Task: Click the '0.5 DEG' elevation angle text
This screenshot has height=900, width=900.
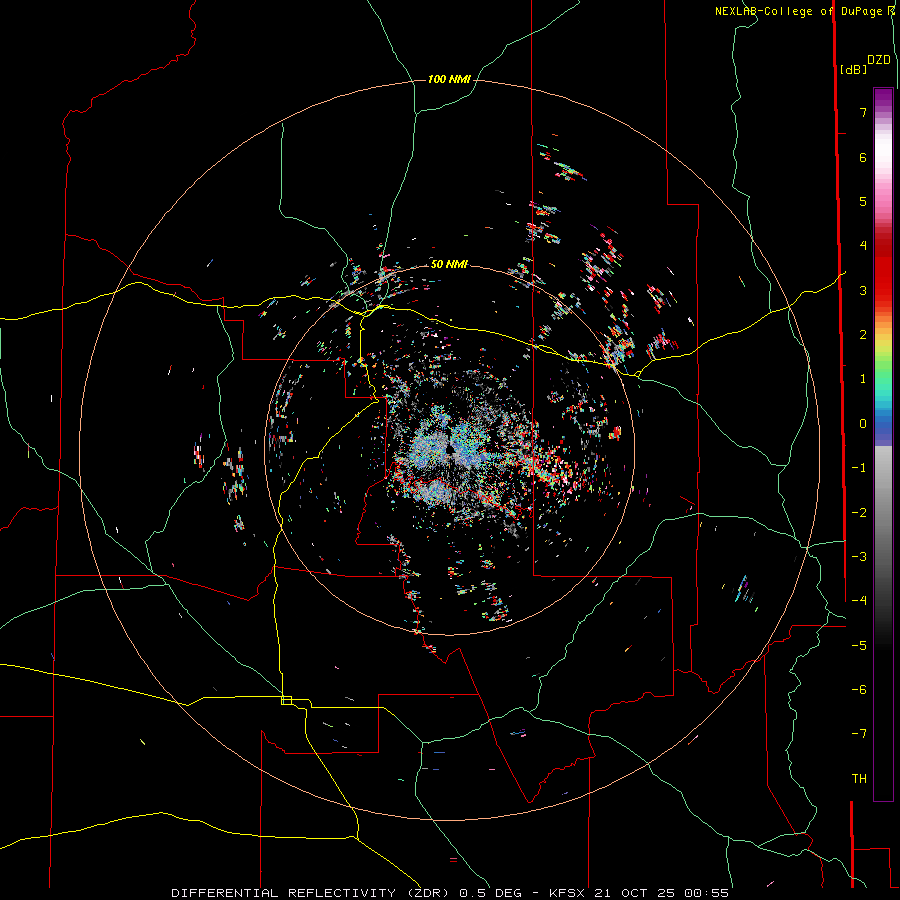Action: 488,893
